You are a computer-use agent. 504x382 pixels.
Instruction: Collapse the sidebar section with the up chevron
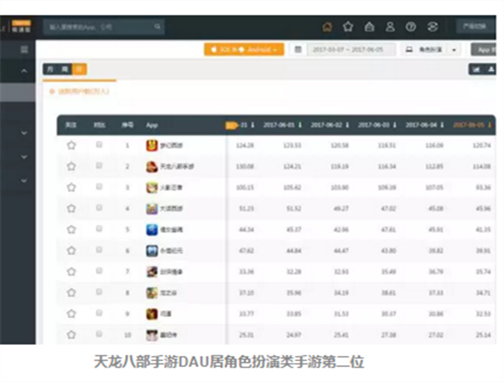click(24, 71)
